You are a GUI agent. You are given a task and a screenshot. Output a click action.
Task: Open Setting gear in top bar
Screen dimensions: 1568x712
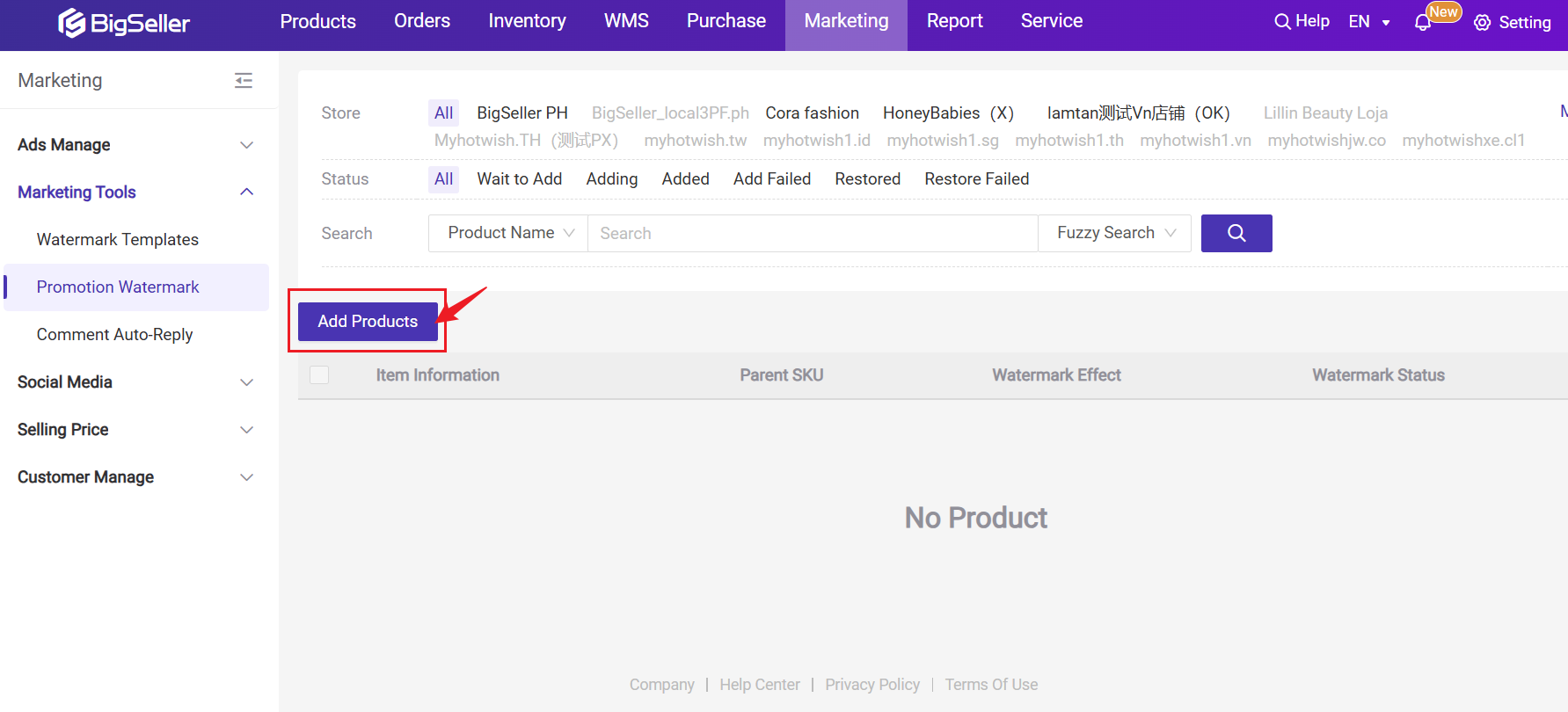coord(1513,23)
